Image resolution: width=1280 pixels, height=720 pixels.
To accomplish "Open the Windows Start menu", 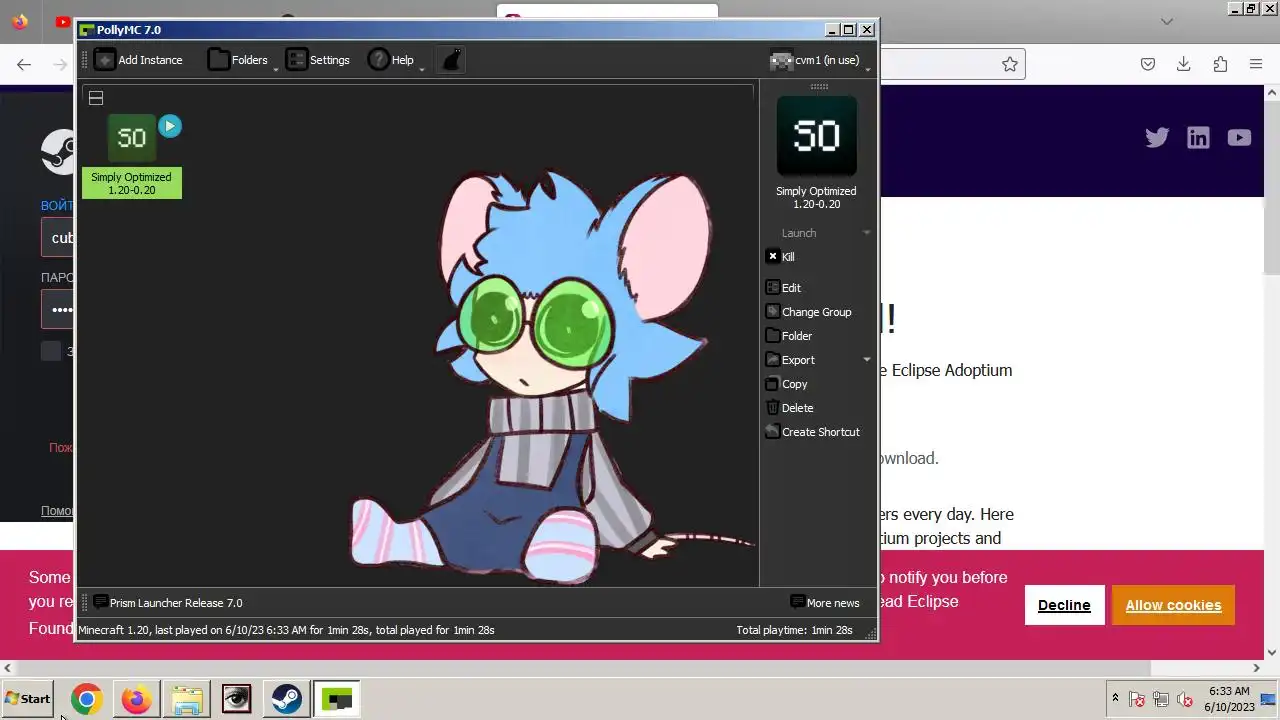I will pos(28,699).
